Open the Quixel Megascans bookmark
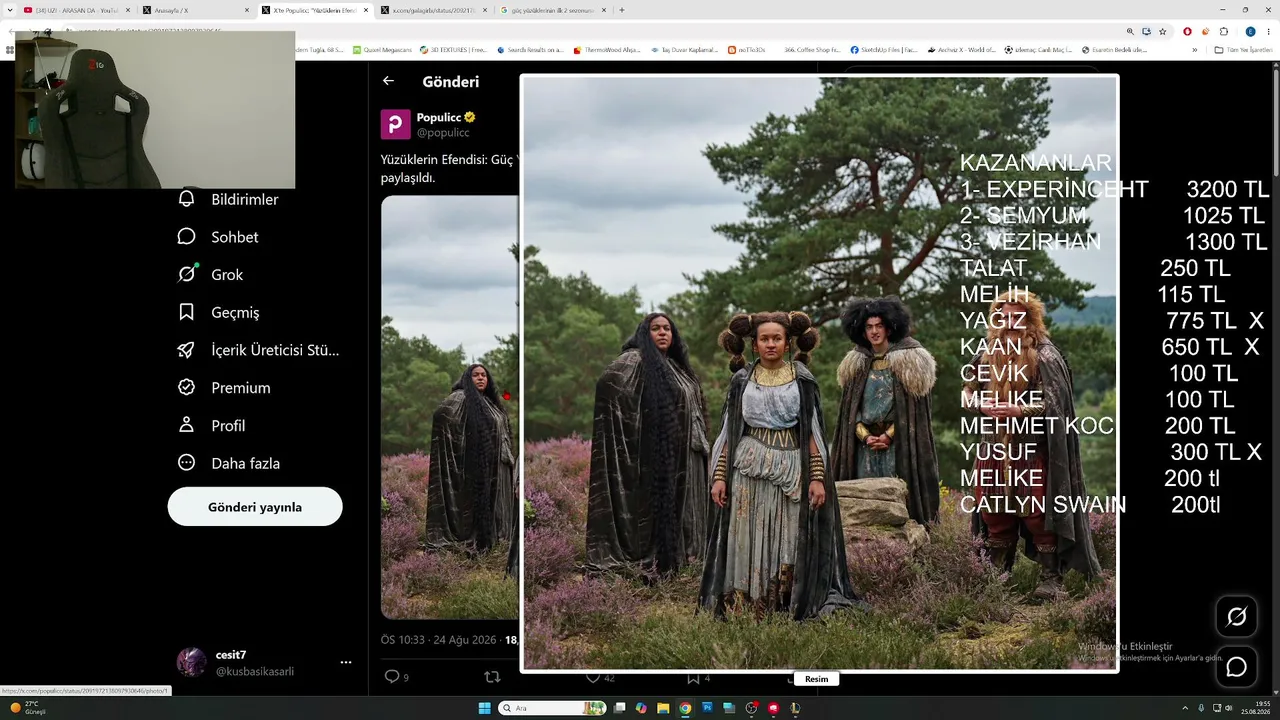The width and height of the screenshot is (1280, 720). click(382, 49)
